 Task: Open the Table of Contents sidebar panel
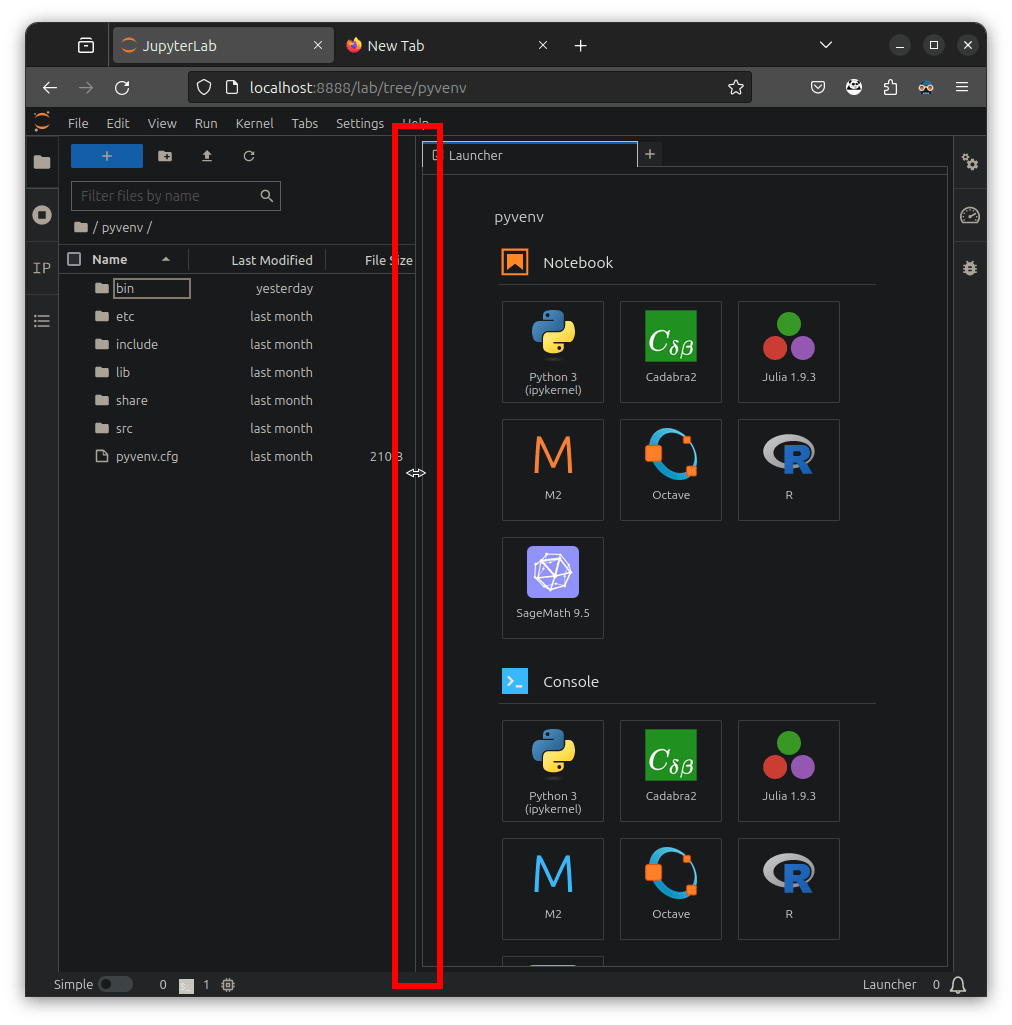coord(42,320)
